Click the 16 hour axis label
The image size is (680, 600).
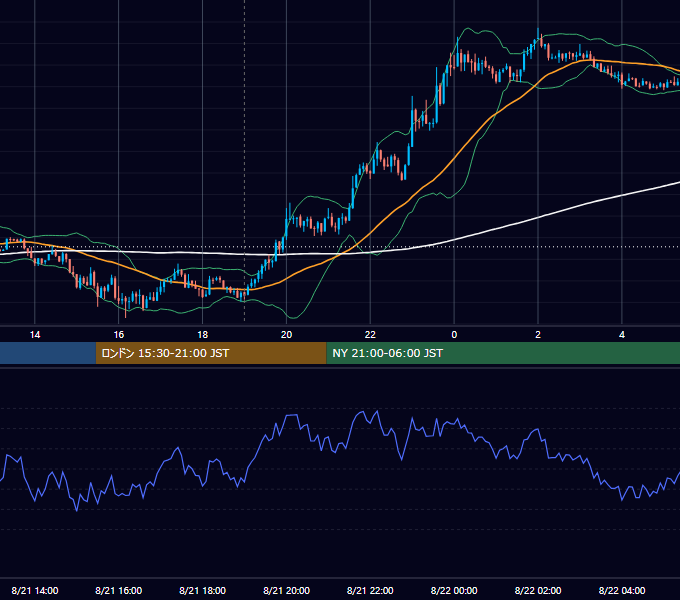pyautogui.click(x=118, y=335)
